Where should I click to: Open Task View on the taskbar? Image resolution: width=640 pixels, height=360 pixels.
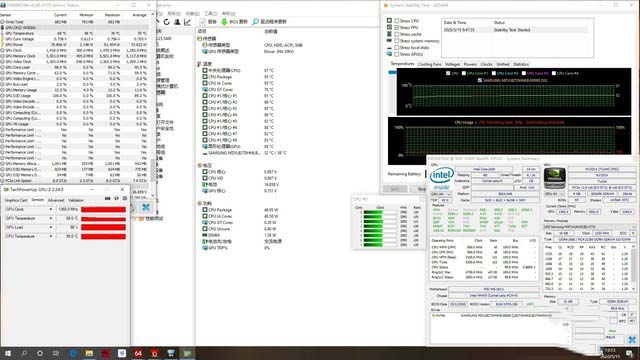click(x=56, y=353)
